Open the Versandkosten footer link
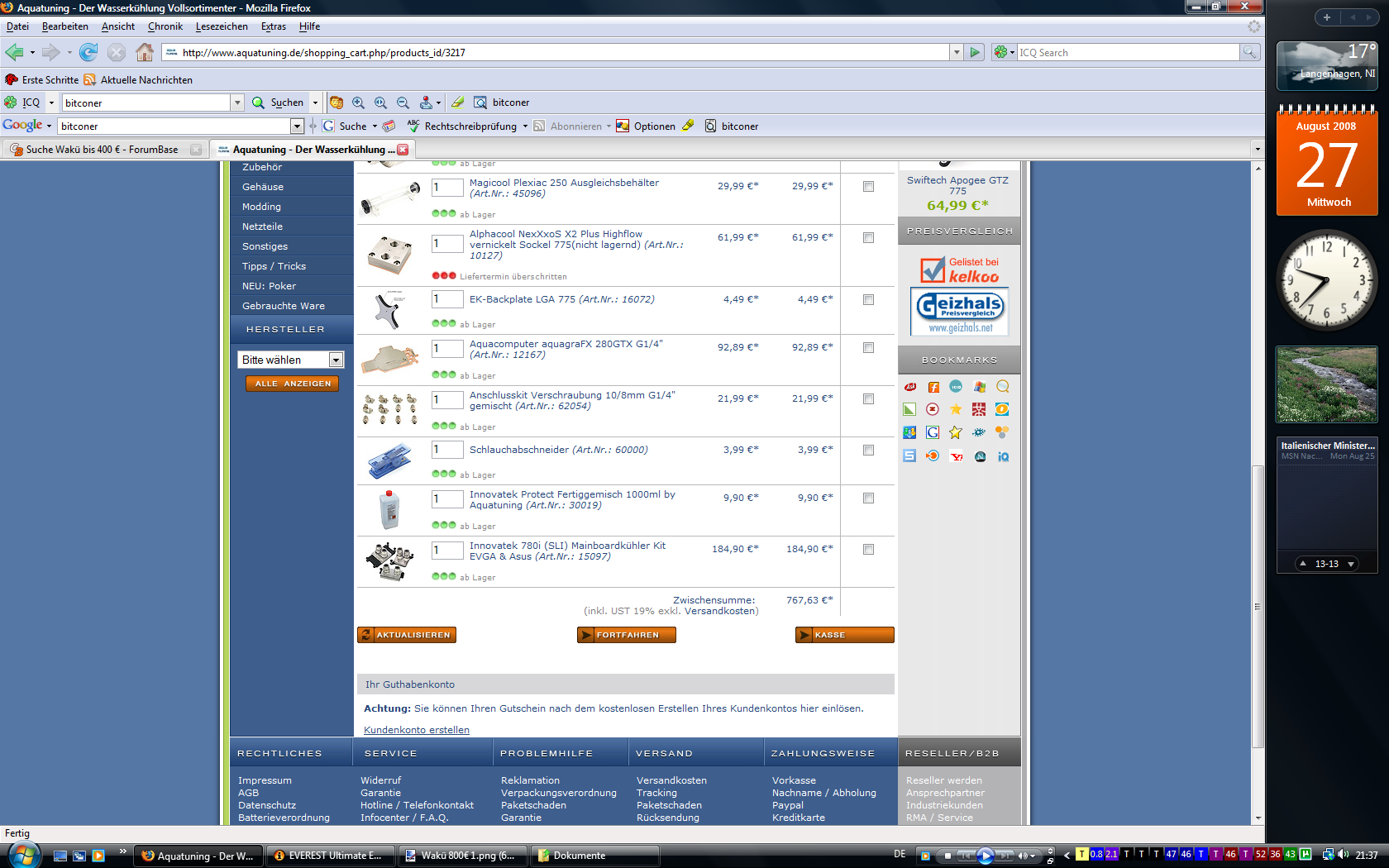This screenshot has width=1389, height=868. [671, 780]
